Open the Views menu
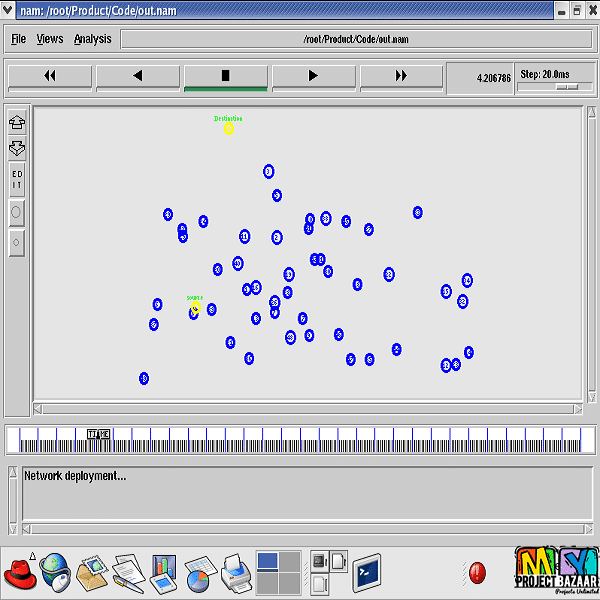The width and height of the screenshot is (600, 600). point(49,39)
